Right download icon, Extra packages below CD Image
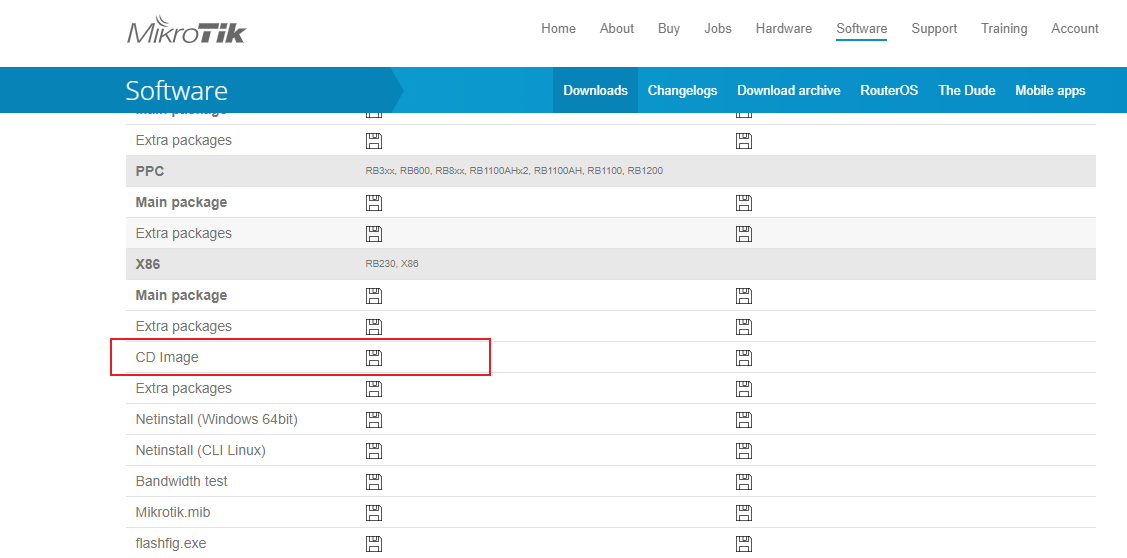This screenshot has width=1127, height=558. click(744, 389)
